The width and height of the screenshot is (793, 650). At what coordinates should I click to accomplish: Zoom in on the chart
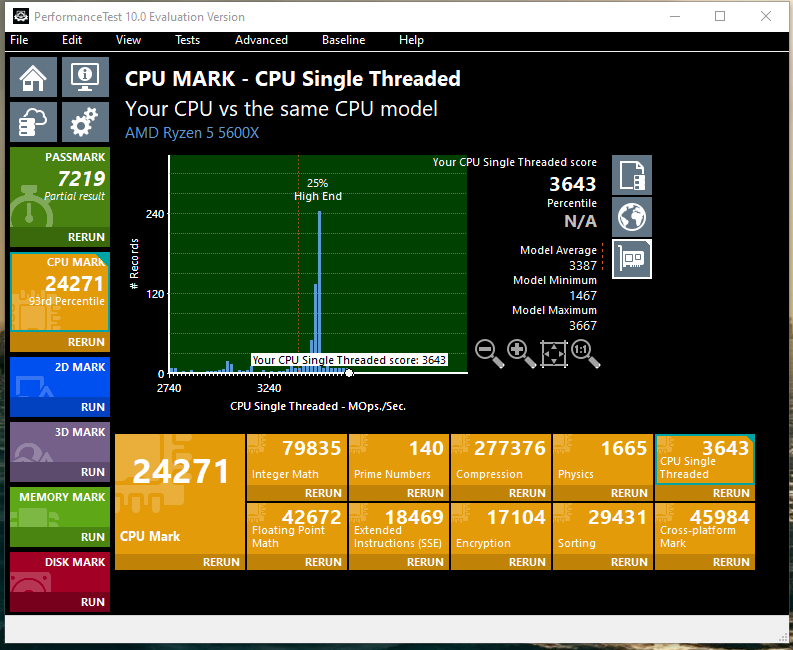tap(521, 354)
